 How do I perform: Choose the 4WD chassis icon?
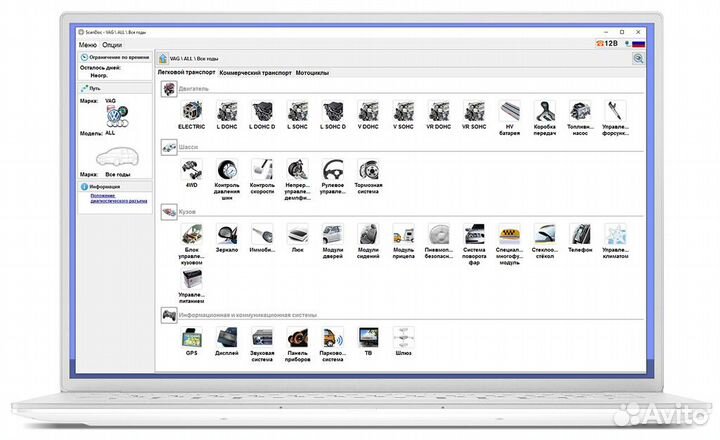click(x=191, y=170)
